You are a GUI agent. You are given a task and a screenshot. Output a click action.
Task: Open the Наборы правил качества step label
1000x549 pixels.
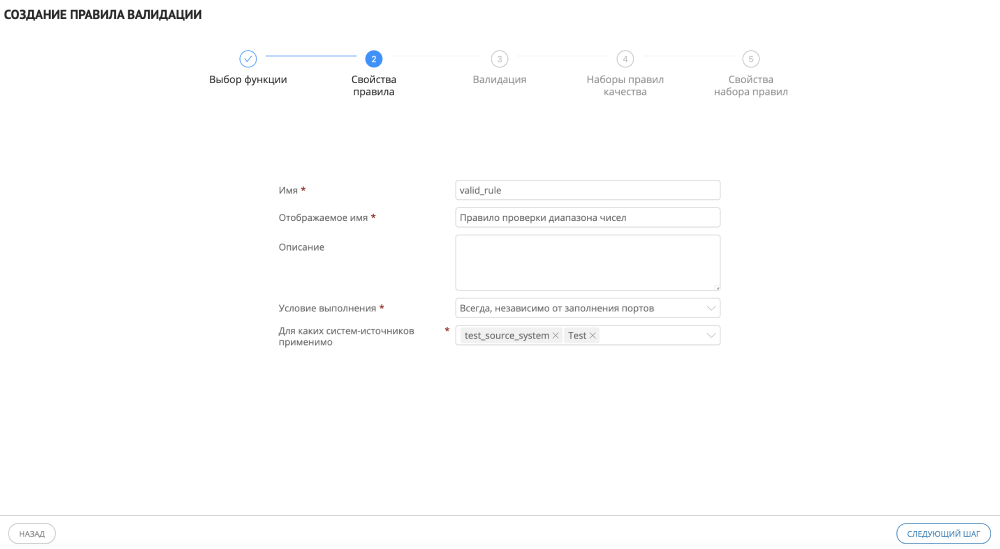click(x=625, y=86)
